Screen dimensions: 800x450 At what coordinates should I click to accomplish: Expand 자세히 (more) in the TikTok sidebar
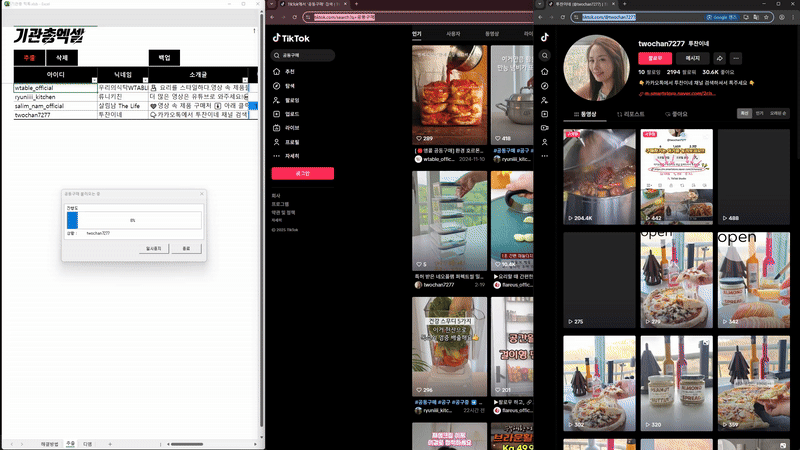(x=286, y=156)
